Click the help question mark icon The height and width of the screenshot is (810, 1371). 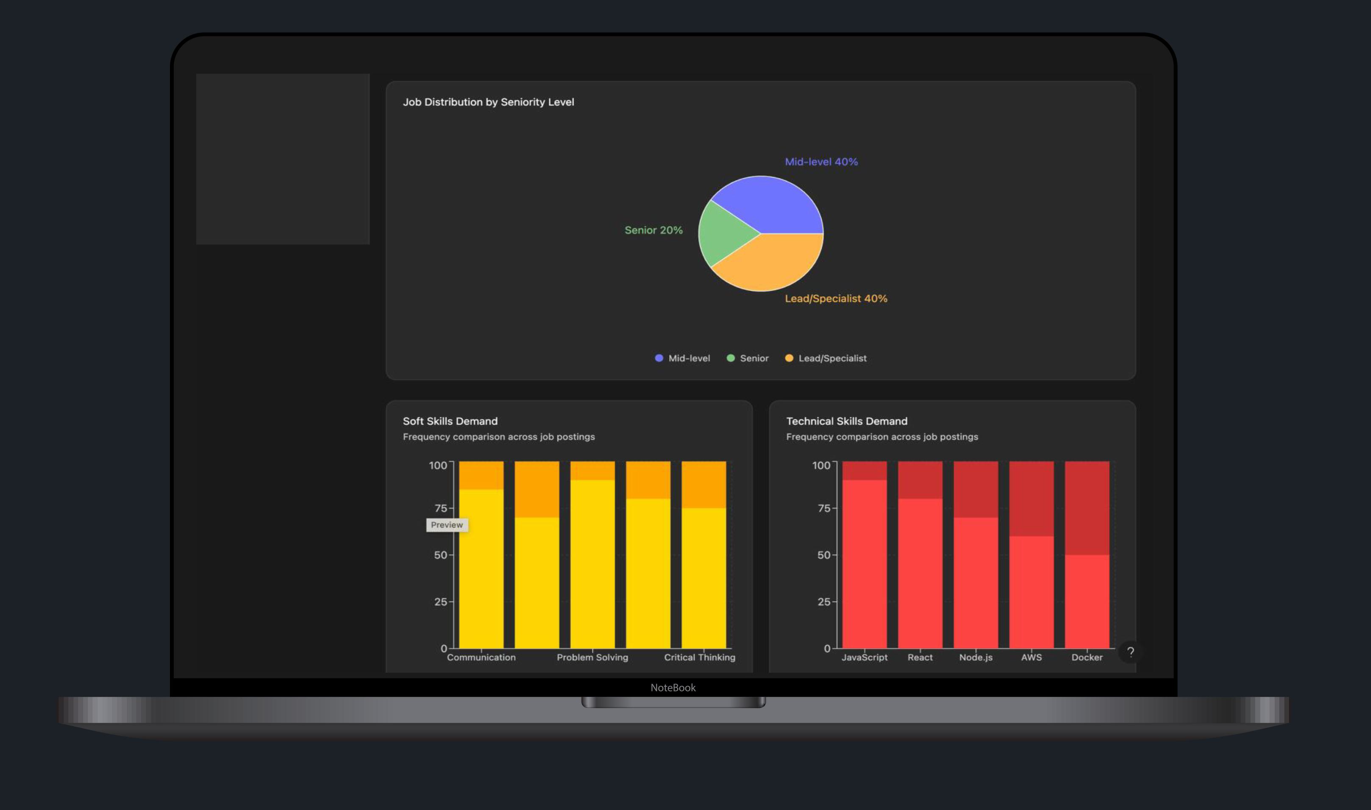coord(1130,652)
